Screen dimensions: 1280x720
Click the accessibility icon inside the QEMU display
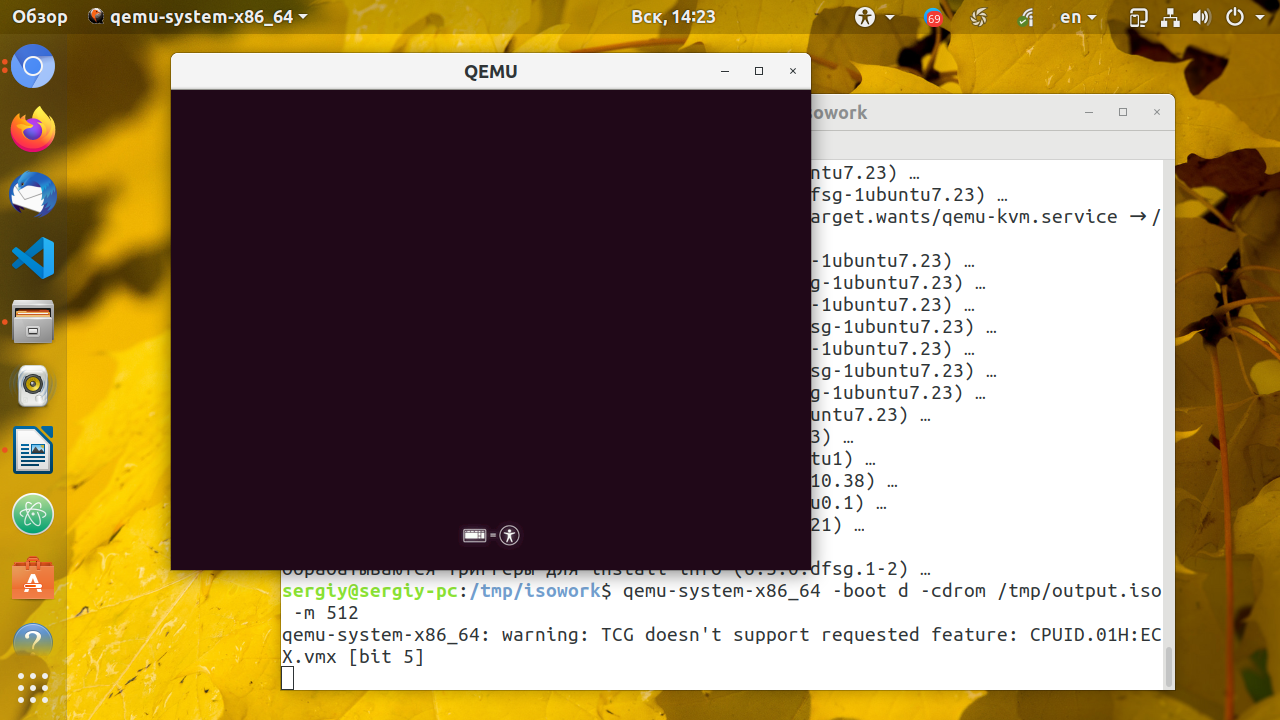[510, 535]
